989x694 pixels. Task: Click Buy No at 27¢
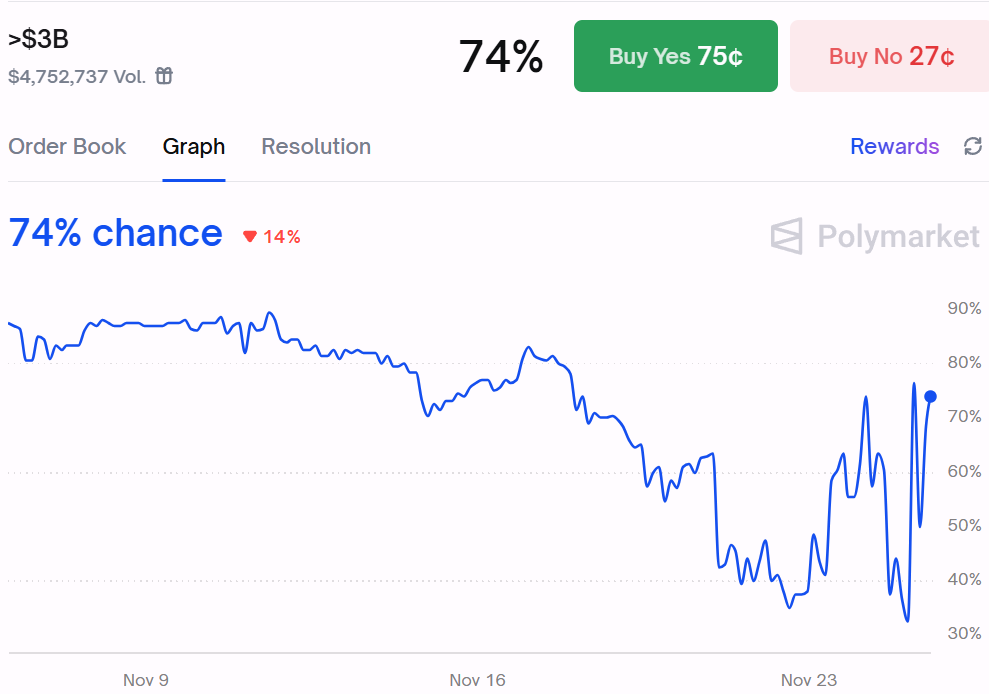coord(889,56)
